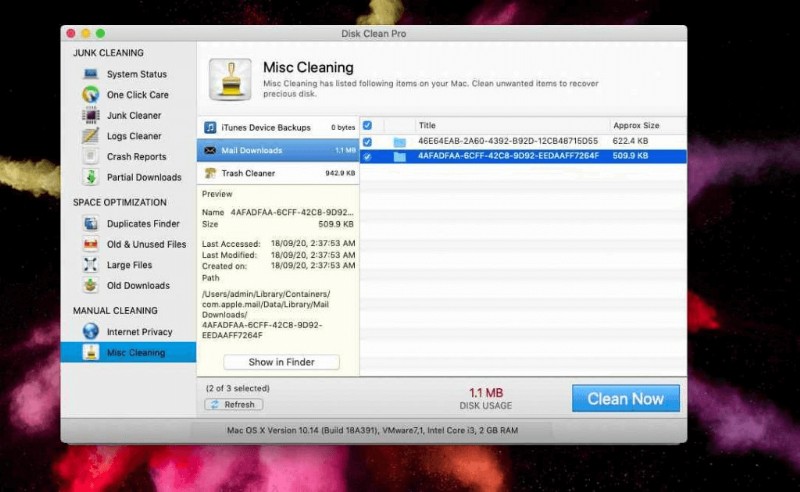This screenshot has width=800, height=492.
Task: Select the One Click Care icon
Action: coord(91,94)
